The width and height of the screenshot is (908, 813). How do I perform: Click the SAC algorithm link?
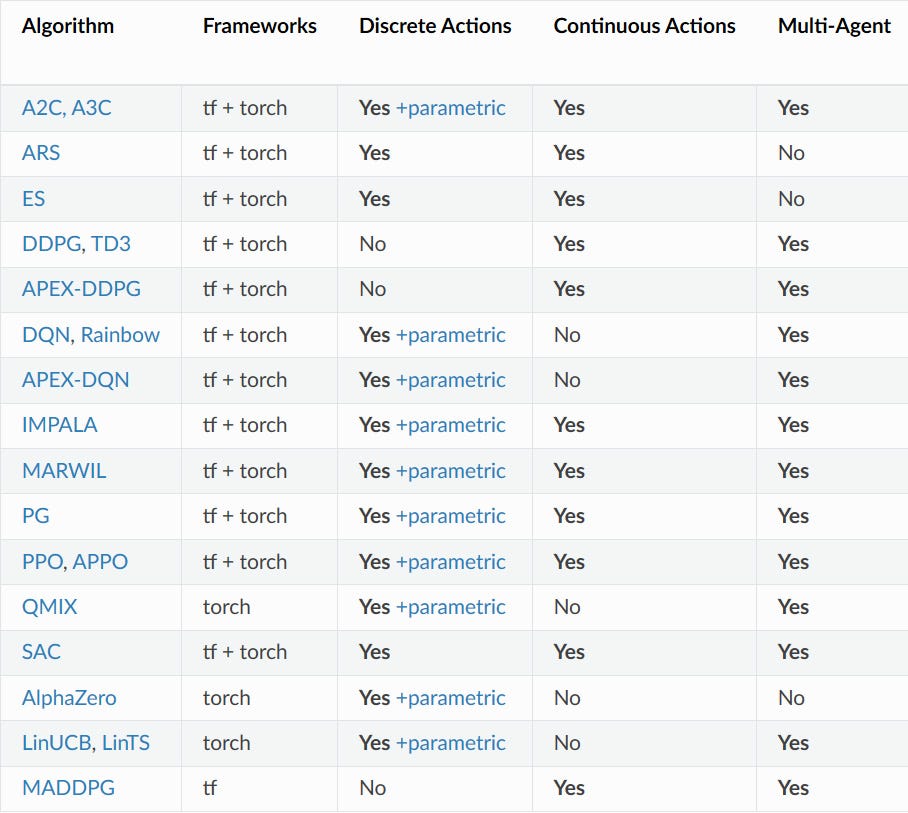(x=41, y=652)
